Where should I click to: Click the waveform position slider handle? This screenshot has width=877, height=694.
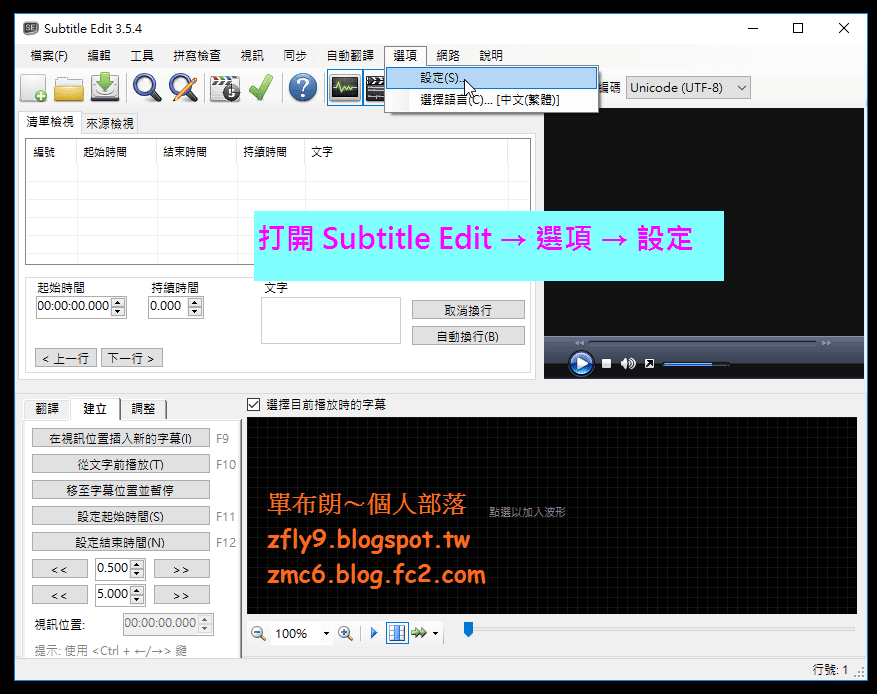[x=469, y=630]
